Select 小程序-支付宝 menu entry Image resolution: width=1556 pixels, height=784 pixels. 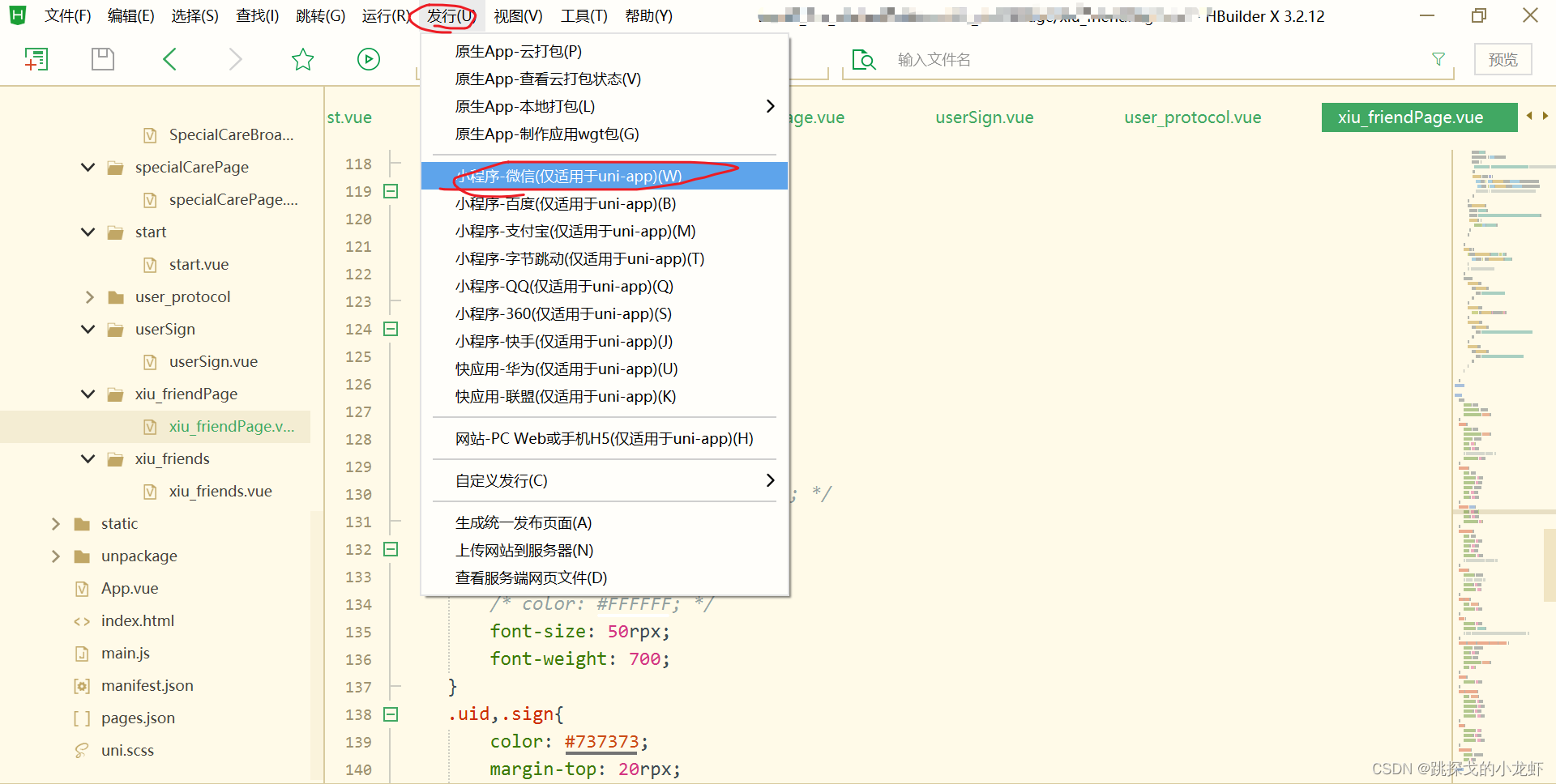click(605, 231)
